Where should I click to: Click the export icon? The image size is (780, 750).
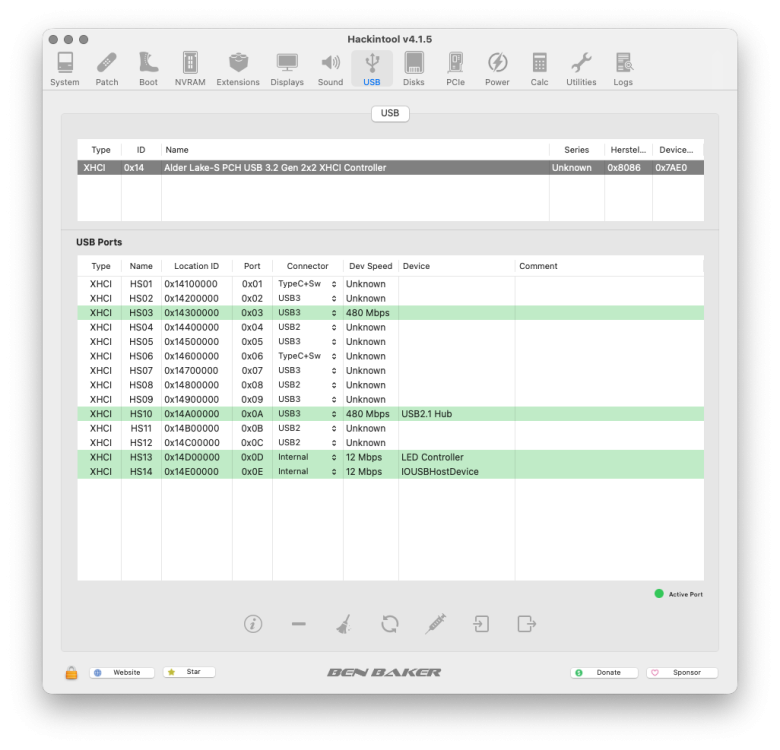[x=527, y=624]
